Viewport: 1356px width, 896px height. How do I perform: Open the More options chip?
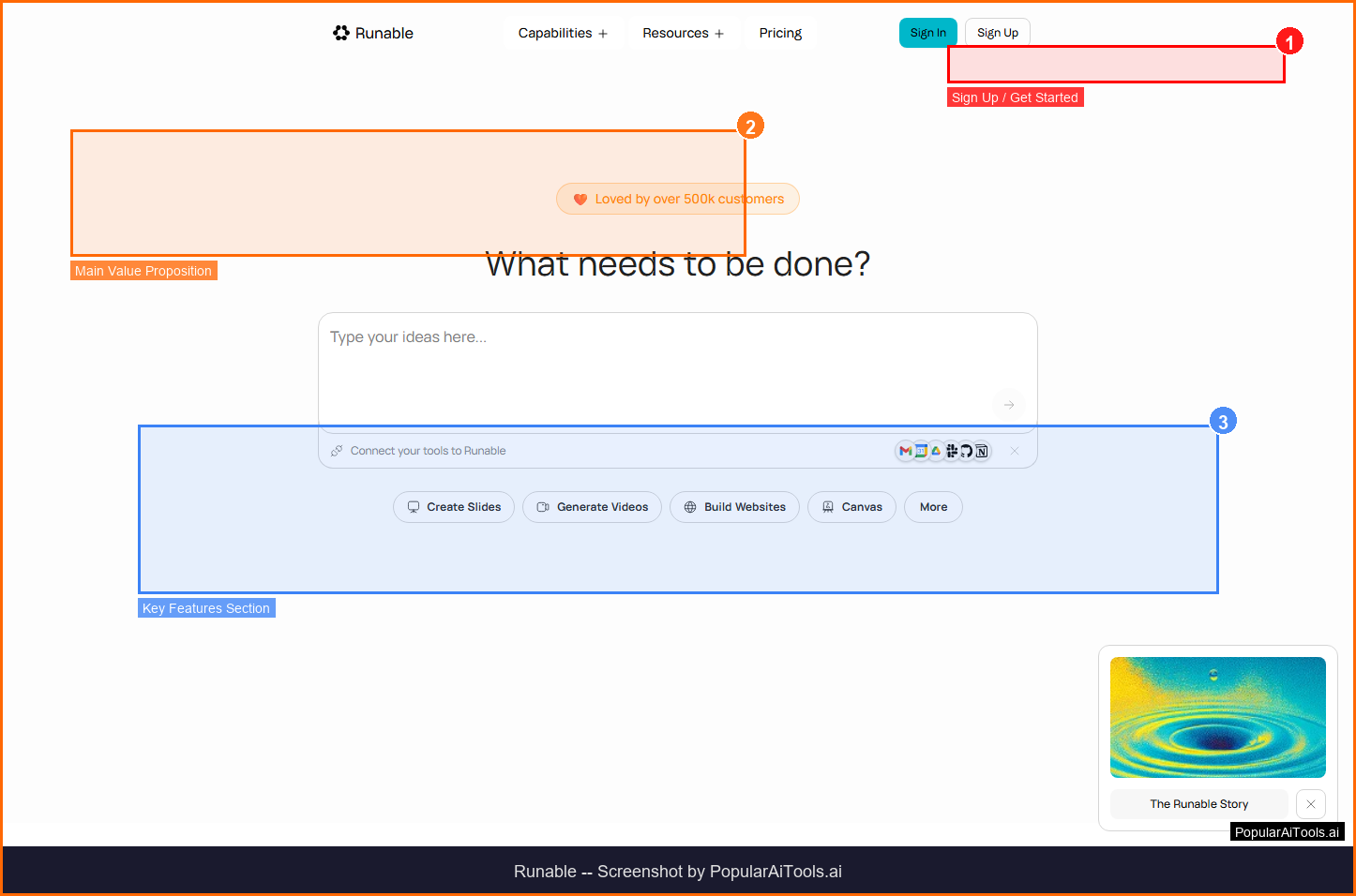coord(933,507)
